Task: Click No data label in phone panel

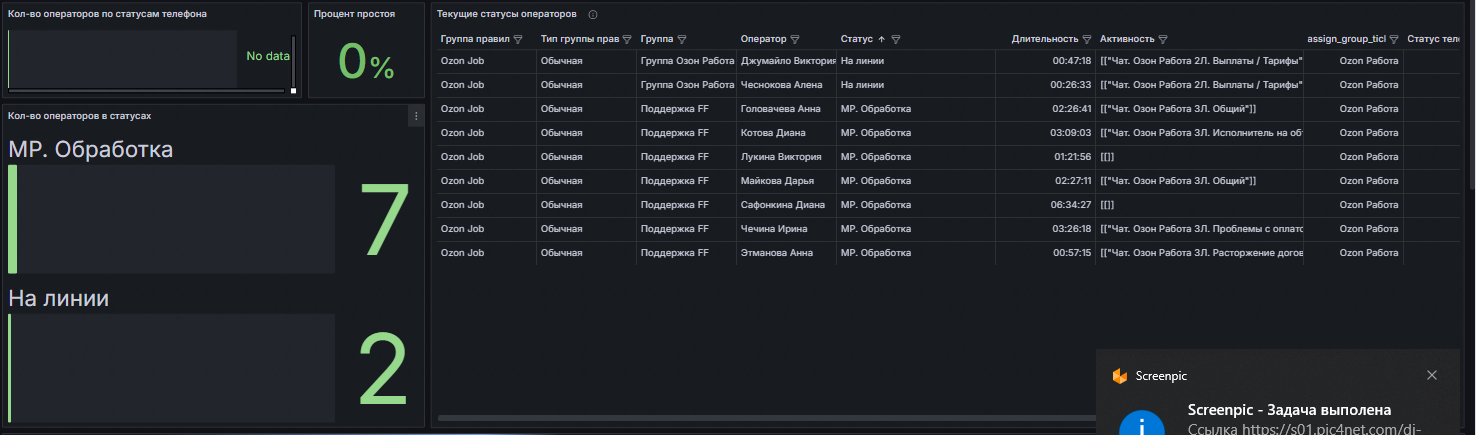Action: click(268, 56)
